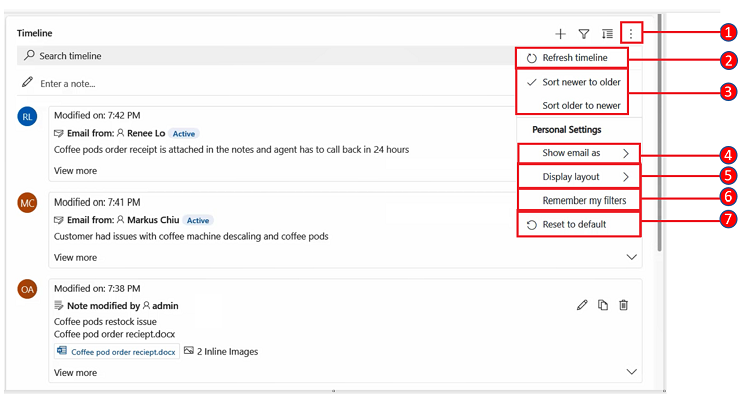Click View more on Renee Lo email

click(75, 171)
